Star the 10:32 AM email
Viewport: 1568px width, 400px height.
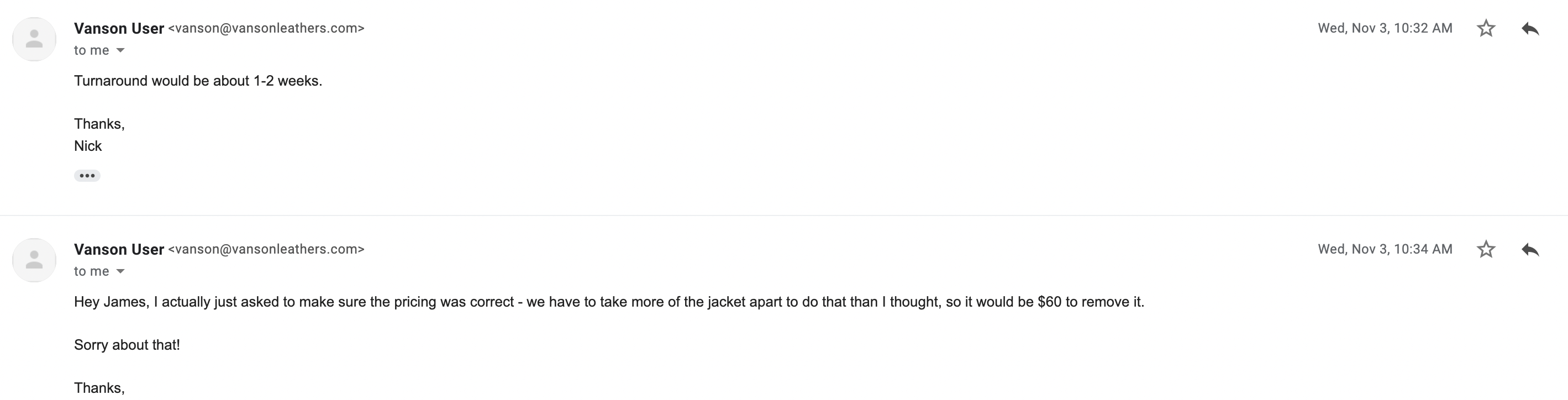(1486, 28)
